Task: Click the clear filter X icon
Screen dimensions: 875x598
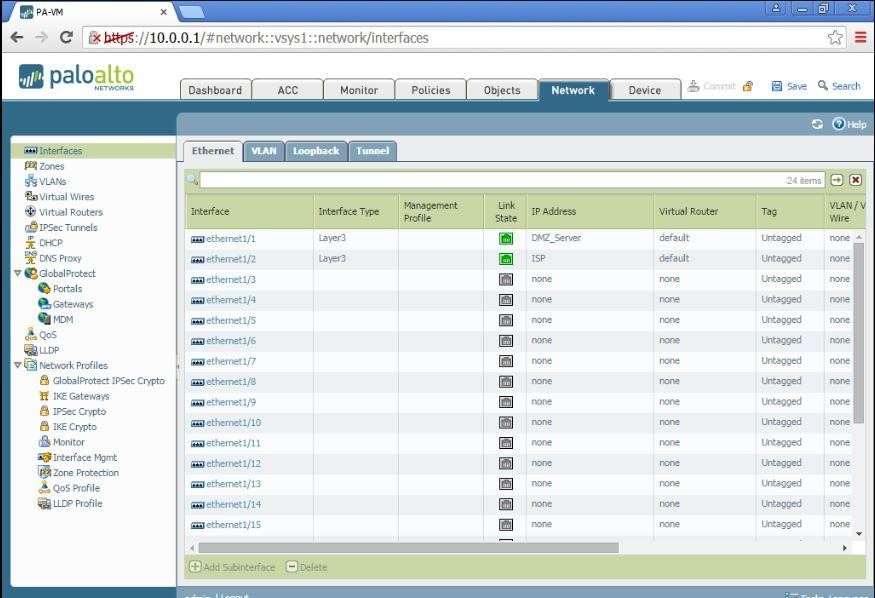Action: [855, 180]
